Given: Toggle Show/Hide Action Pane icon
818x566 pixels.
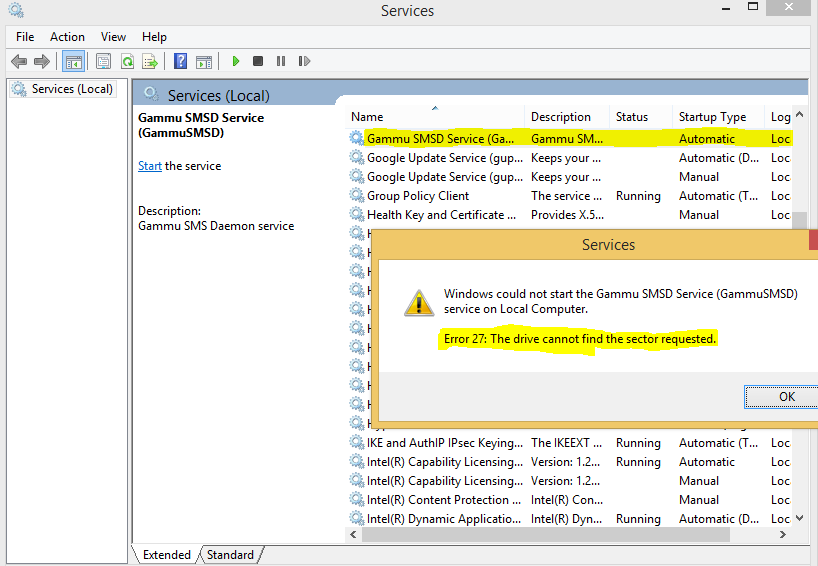Looking at the screenshot, I should 204,62.
